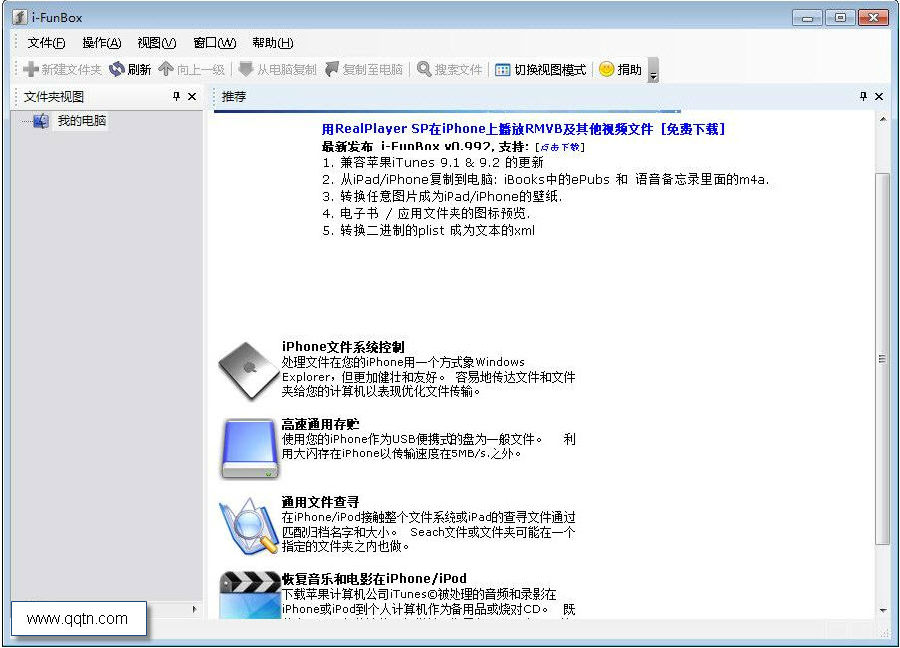This screenshot has height=648, width=900.
Task: Open the File (文件) menu
Action: click(x=46, y=43)
